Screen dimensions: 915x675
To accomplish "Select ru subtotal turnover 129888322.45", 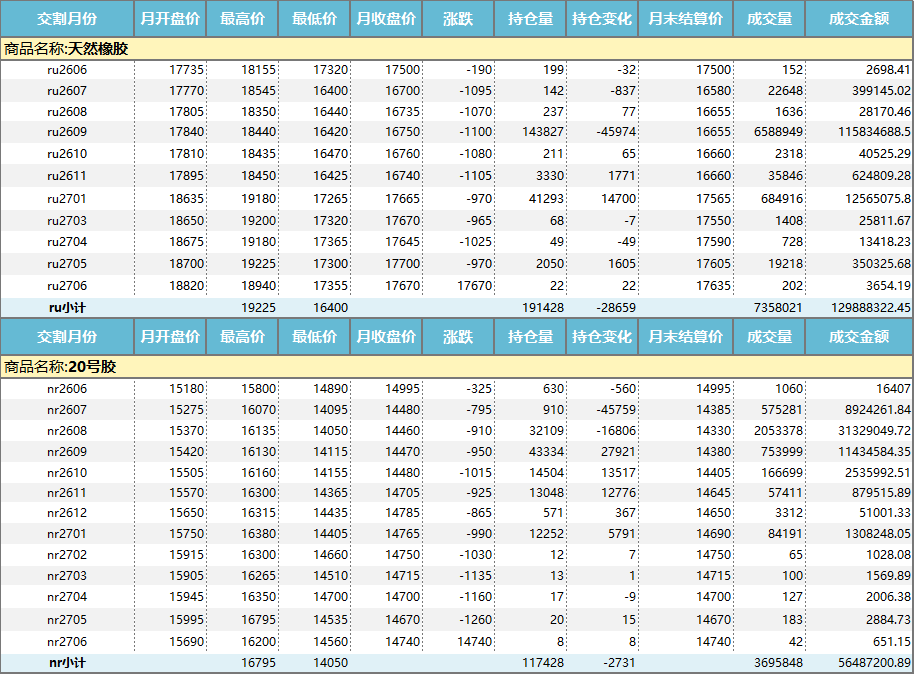I will pyautogui.click(x=871, y=307).
